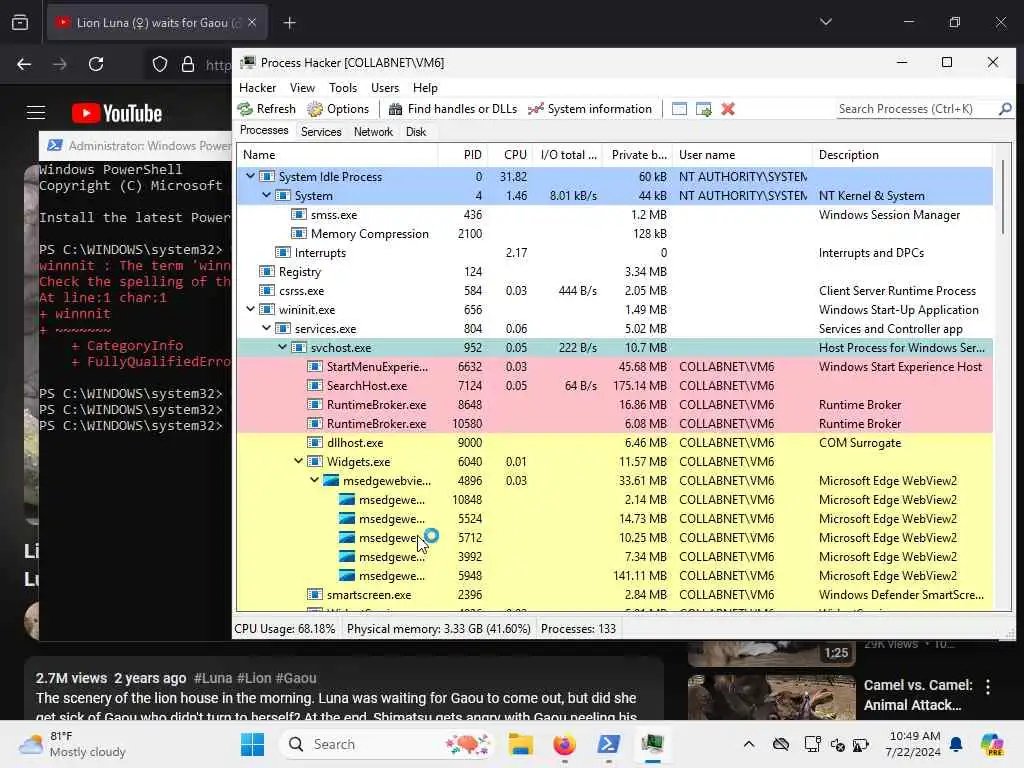Select the StartMenuExperienceHost process row
The width and height of the screenshot is (1024, 768).
(x=615, y=366)
